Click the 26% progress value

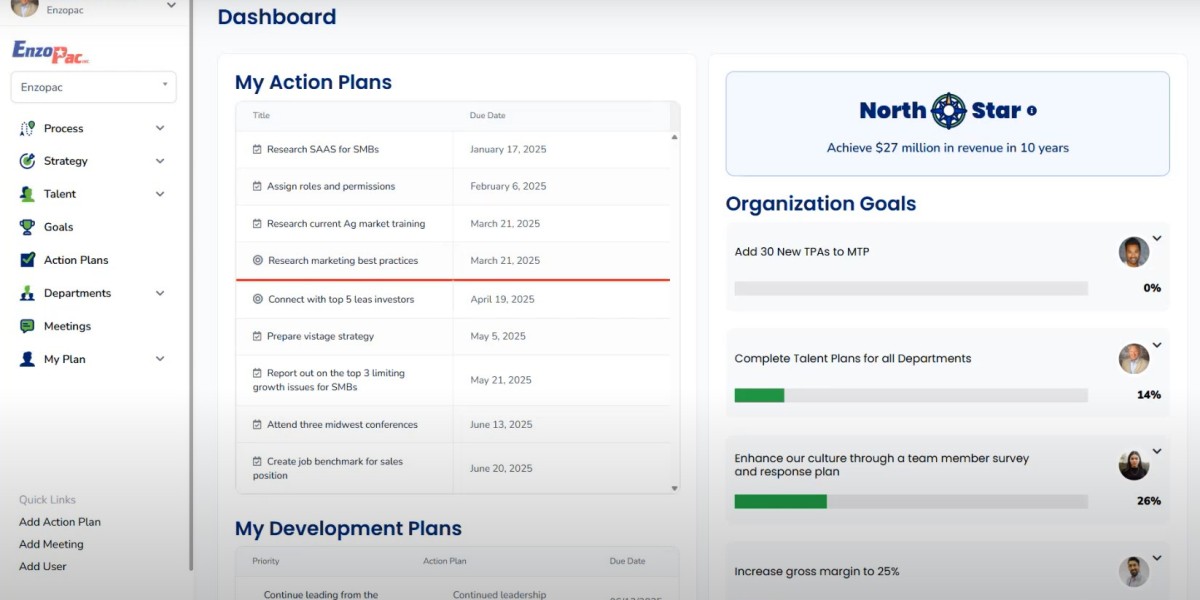tap(1149, 501)
